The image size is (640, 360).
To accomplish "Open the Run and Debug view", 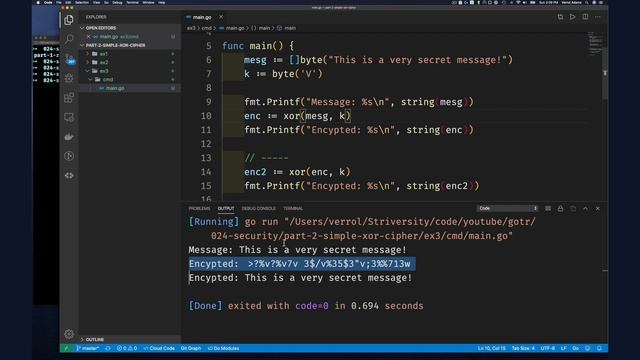I will [x=69, y=78].
